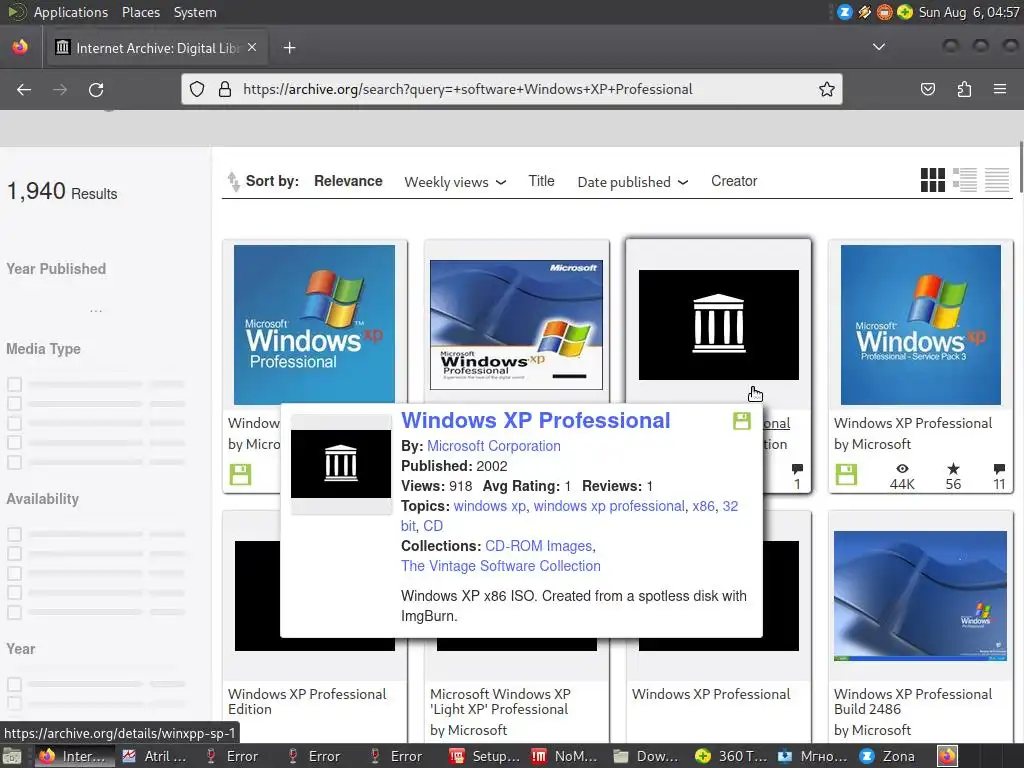
Task: Switch to tile grid view
Action: tap(933, 180)
